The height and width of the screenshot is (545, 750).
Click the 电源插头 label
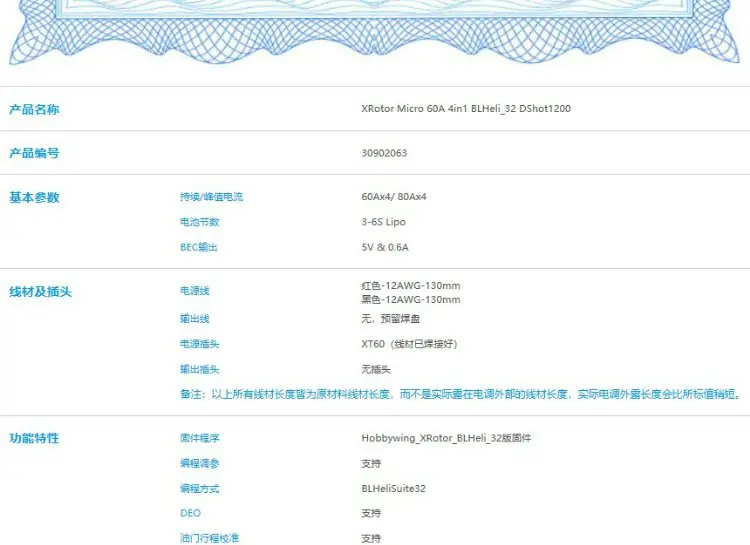[x=199, y=344]
